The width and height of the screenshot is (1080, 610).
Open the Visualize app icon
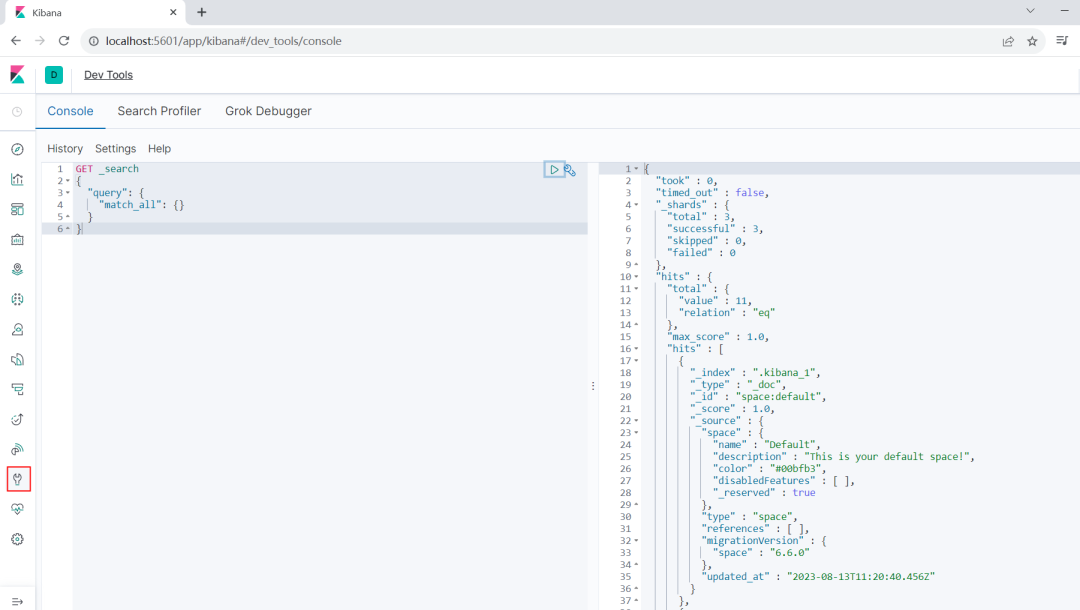(x=17, y=179)
